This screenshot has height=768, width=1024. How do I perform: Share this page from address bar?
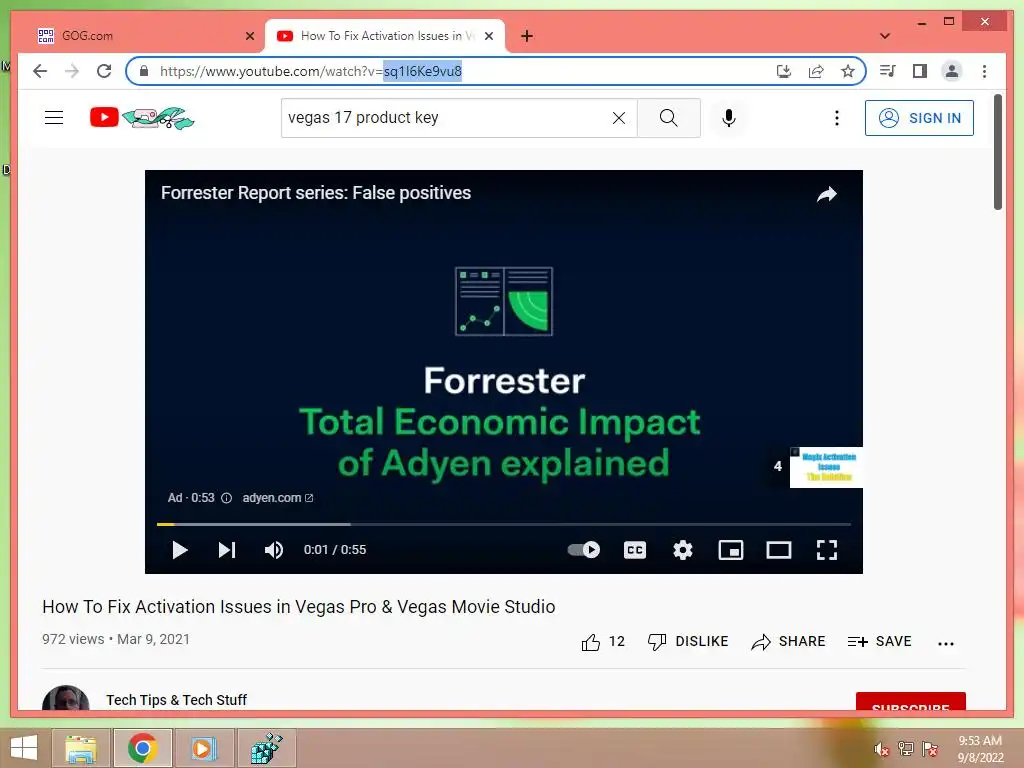click(816, 71)
